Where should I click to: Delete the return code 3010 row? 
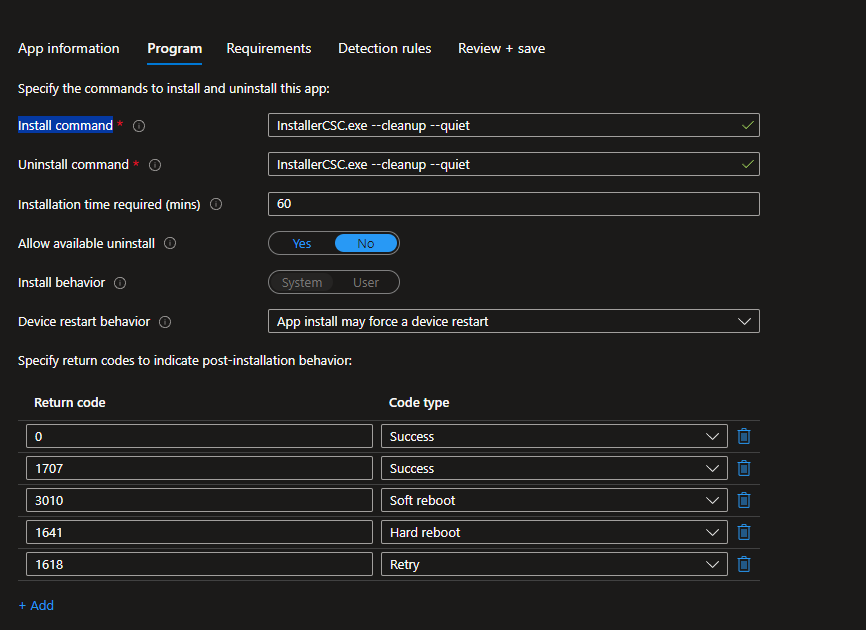coord(744,500)
